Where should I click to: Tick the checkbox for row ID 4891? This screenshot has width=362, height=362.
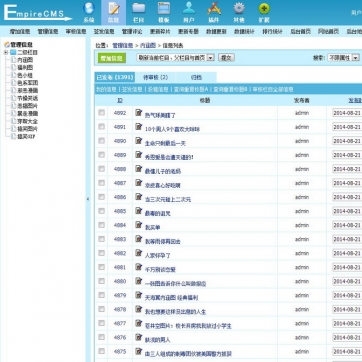102,127
